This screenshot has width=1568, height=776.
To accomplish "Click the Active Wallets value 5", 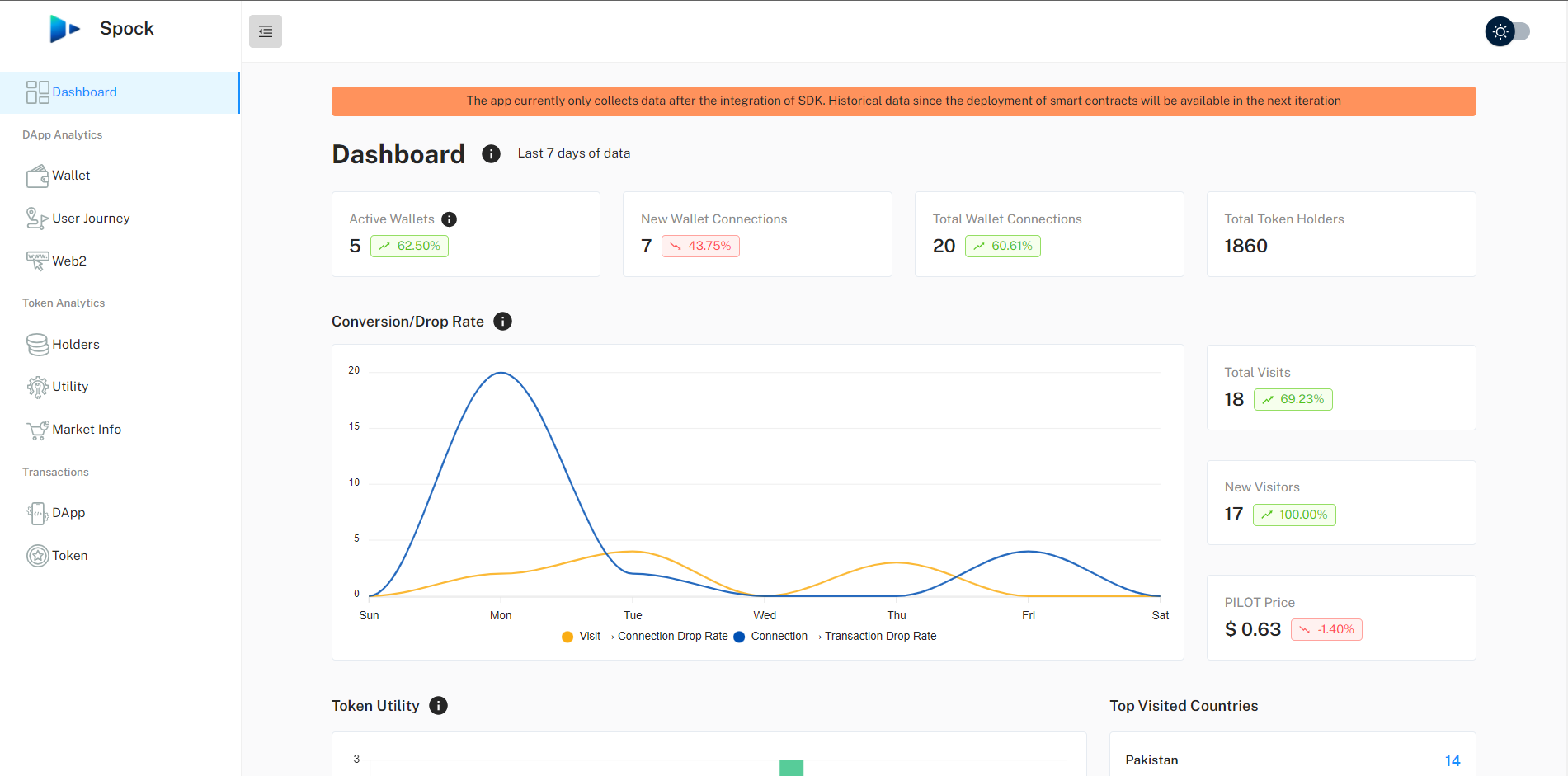I will click(x=355, y=246).
